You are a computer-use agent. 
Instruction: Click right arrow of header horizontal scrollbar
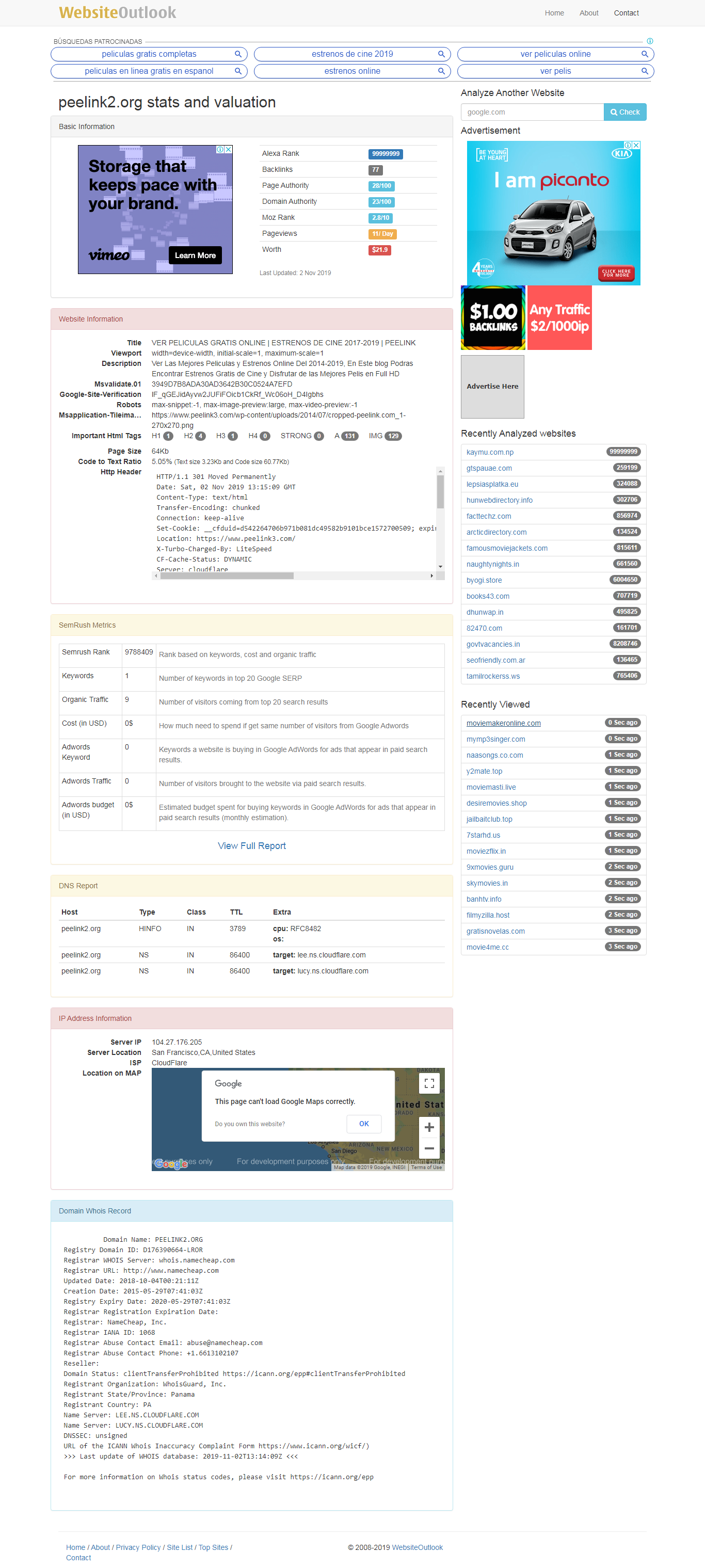tap(431, 576)
